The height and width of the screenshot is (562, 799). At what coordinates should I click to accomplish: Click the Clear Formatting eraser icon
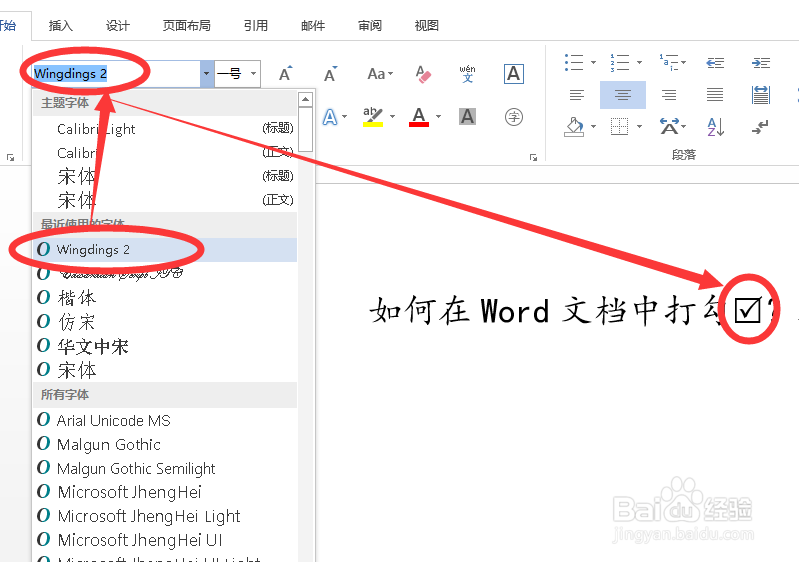423,74
